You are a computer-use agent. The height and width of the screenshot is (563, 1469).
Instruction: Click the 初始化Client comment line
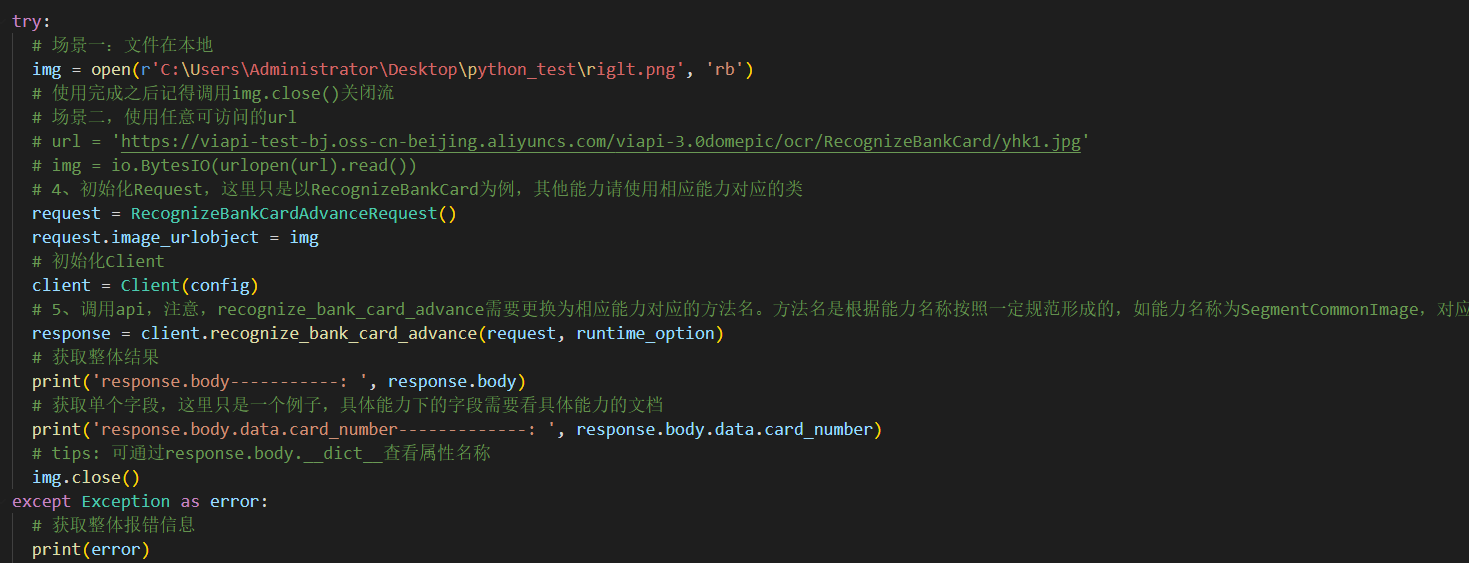tap(98, 261)
